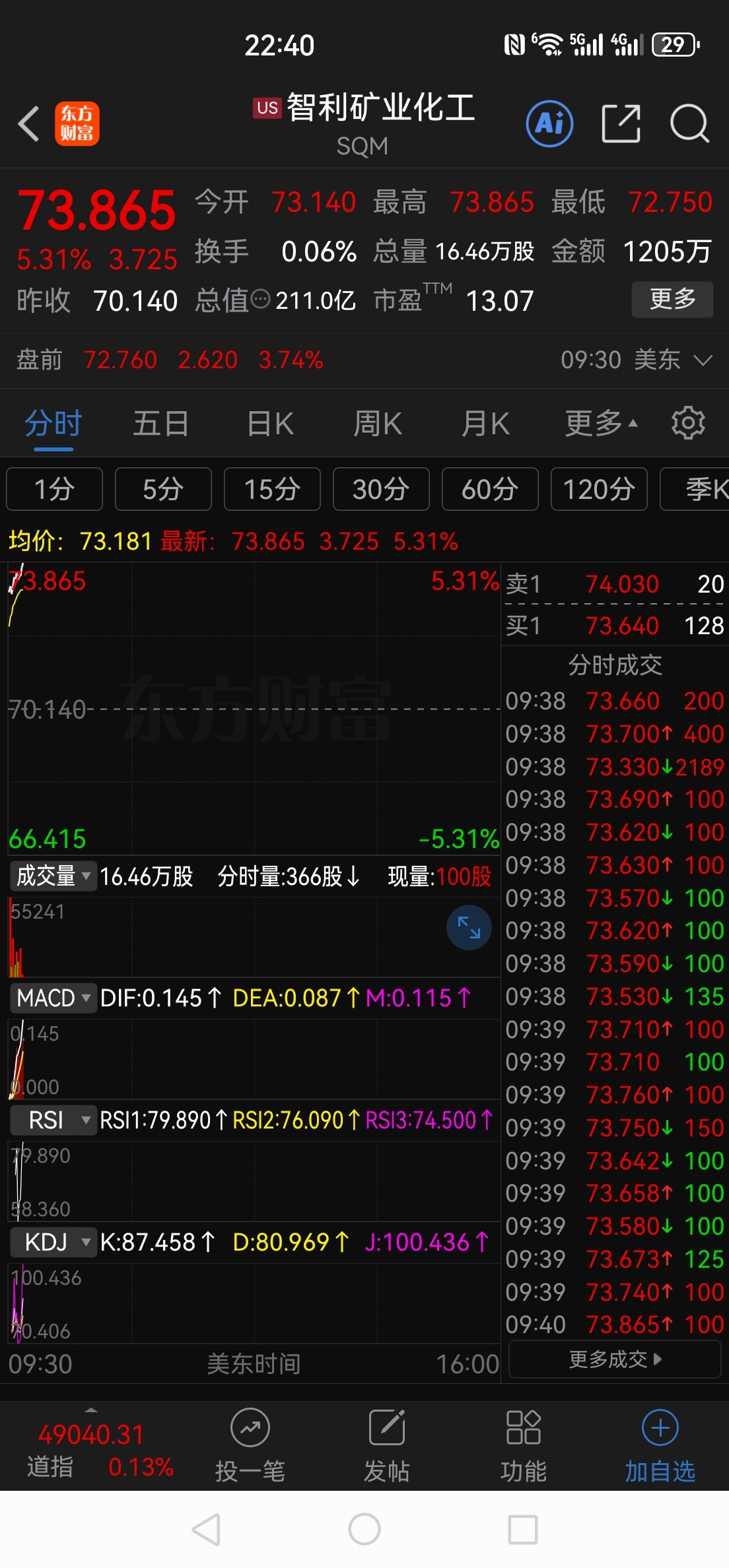Tap the 09:38 73.530 135 trade row
The width and height of the screenshot is (729, 1568).
[615, 996]
